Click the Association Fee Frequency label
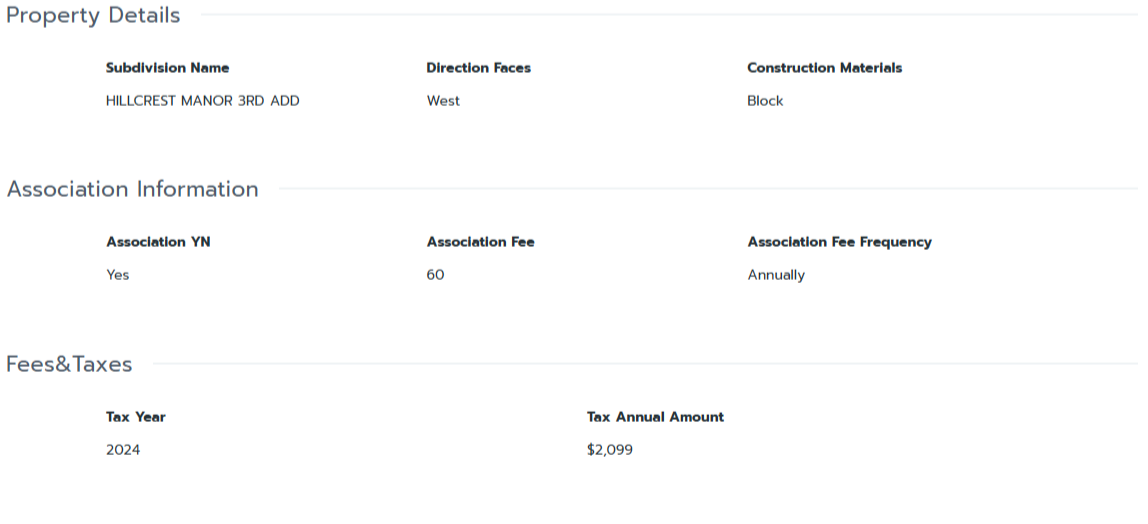Viewport: 1148px width, 524px height. tap(839, 242)
